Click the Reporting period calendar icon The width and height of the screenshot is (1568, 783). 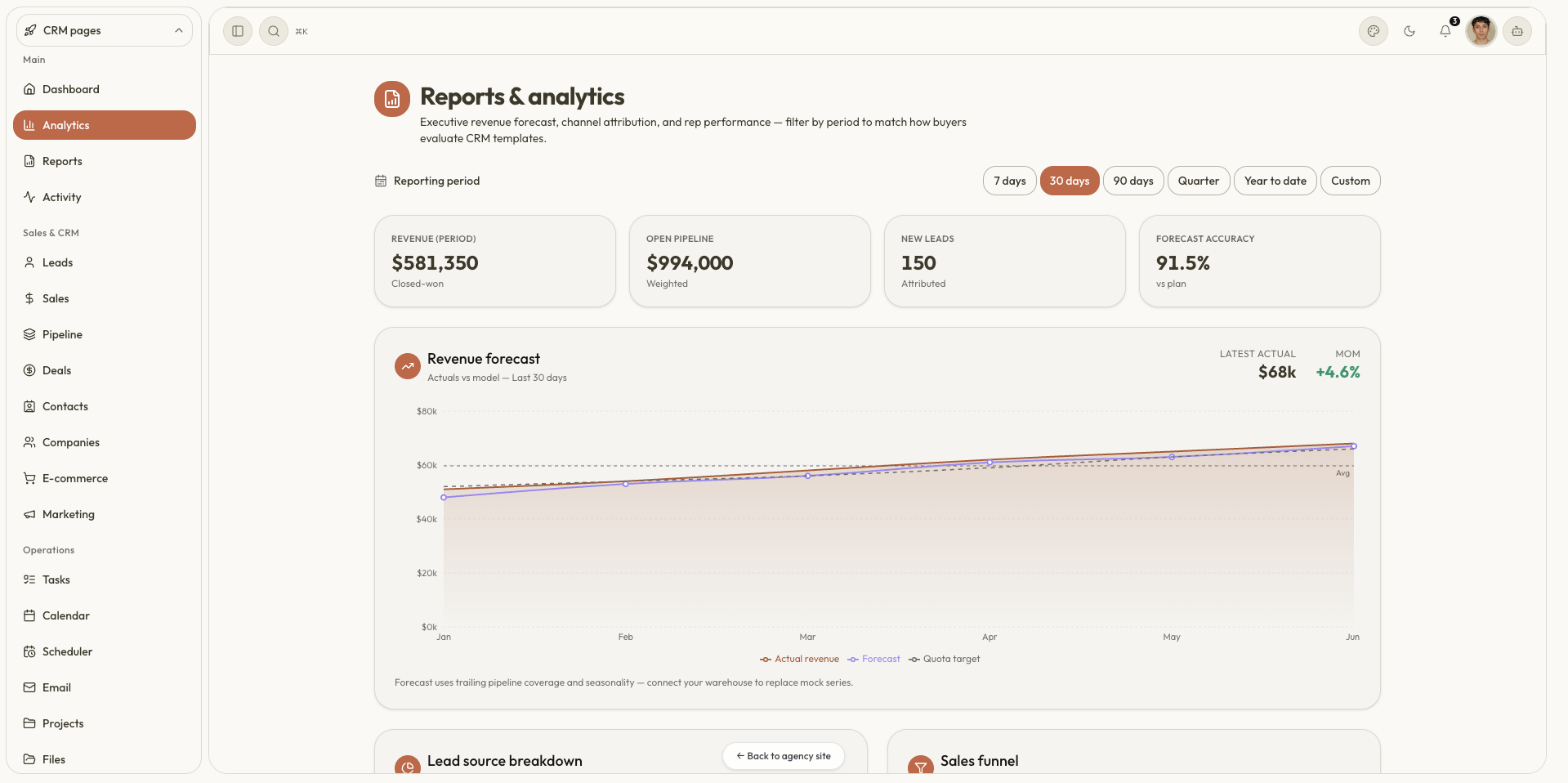click(x=381, y=181)
